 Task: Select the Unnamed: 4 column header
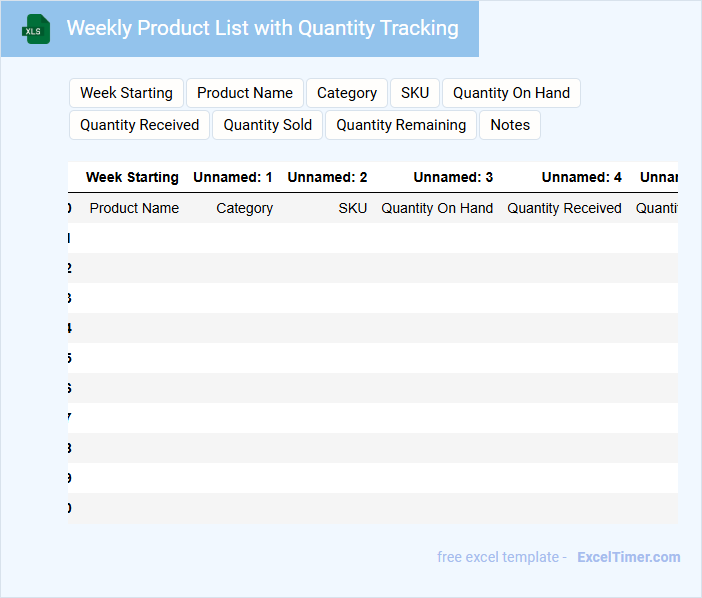point(581,177)
